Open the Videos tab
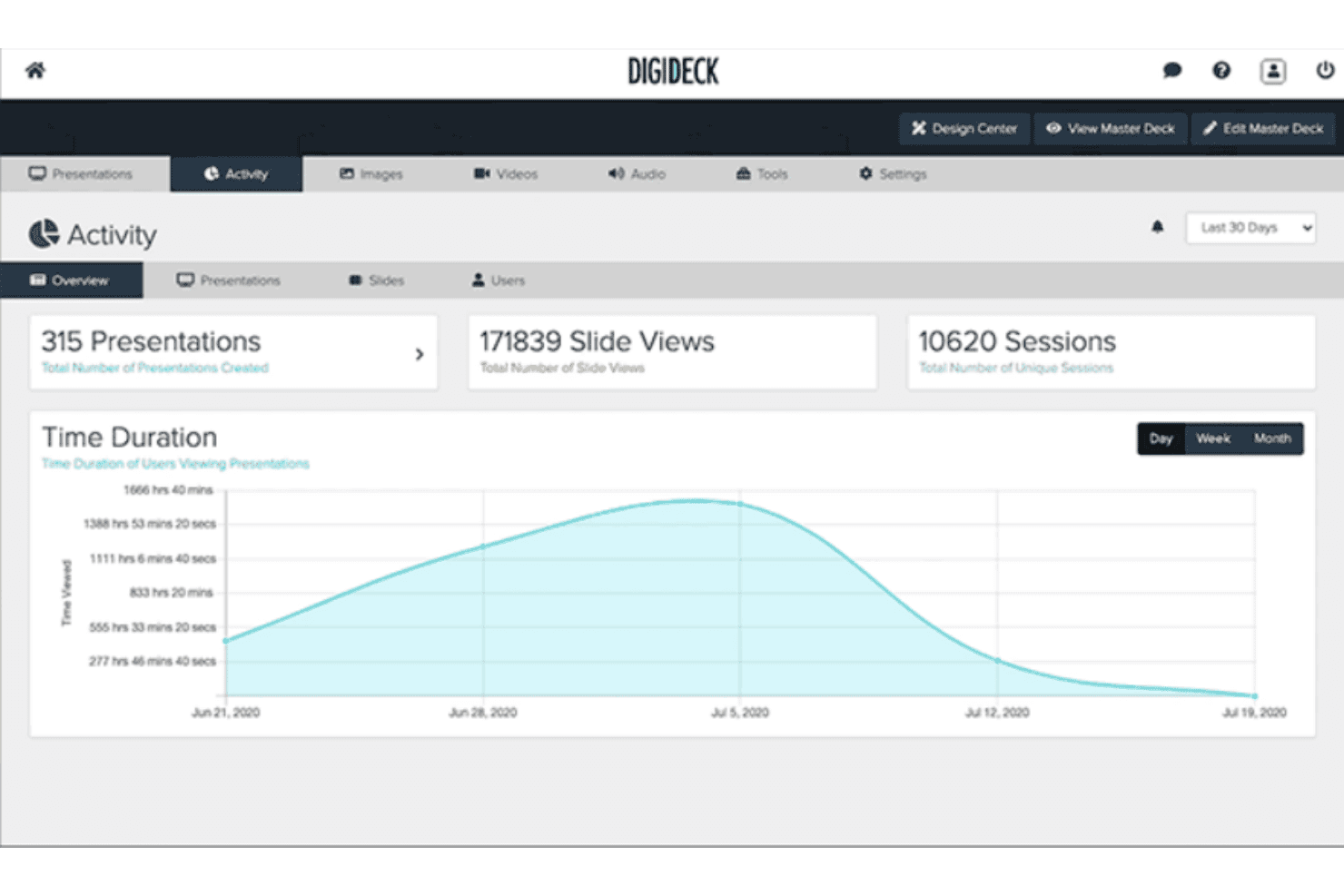The height and width of the screenshot is (896, 1344). pos(506,173)
